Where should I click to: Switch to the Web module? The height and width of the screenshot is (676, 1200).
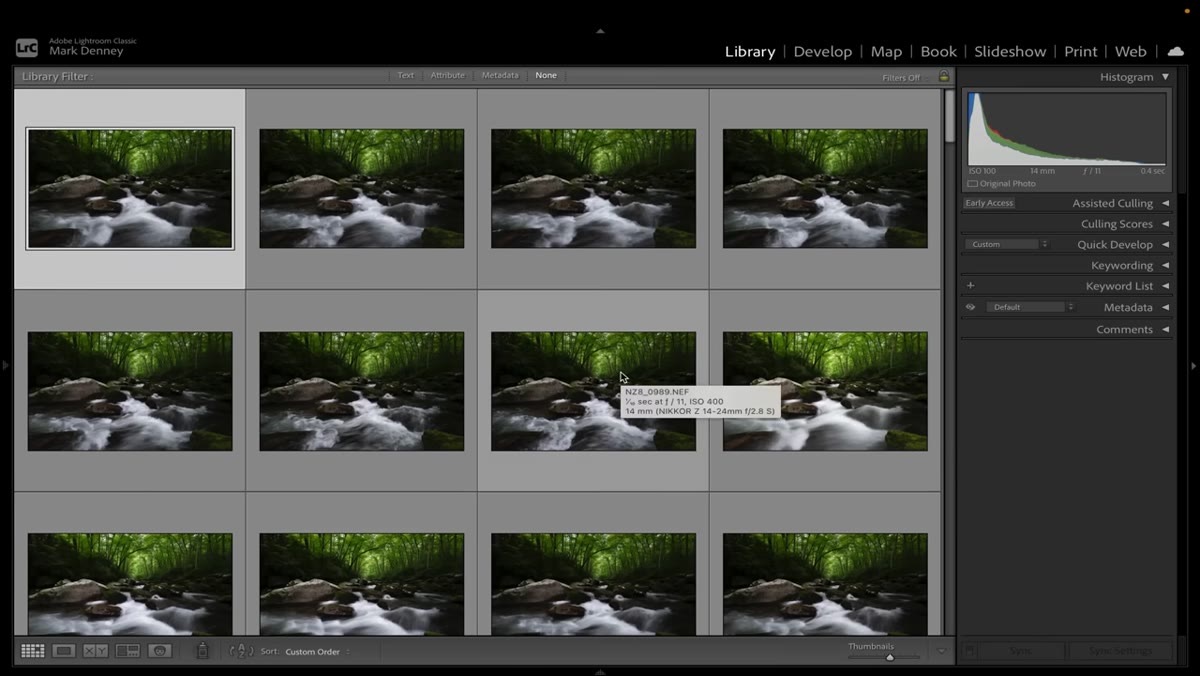(x=1131, y=52)
